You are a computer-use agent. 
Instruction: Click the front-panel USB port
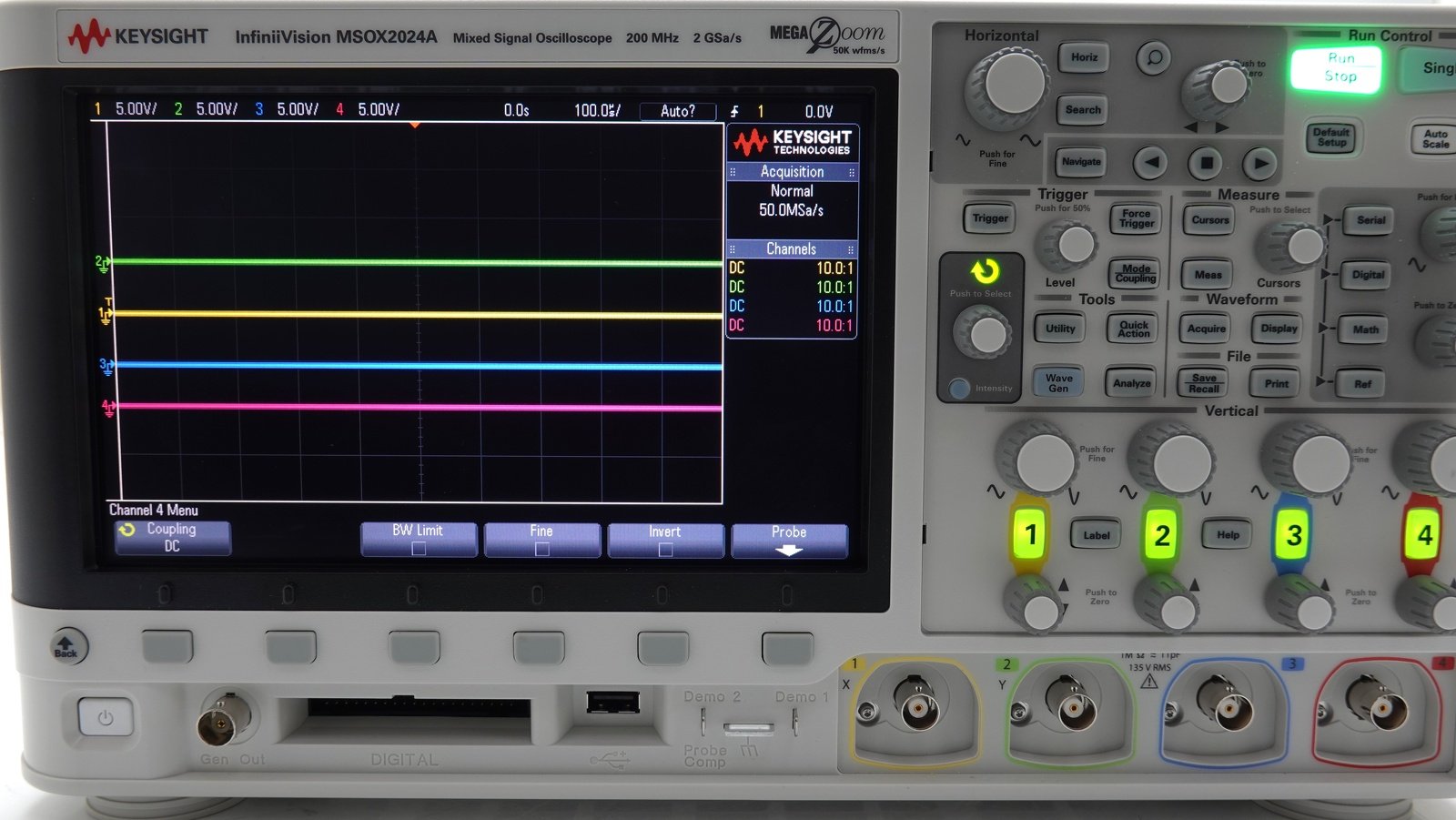612,702
